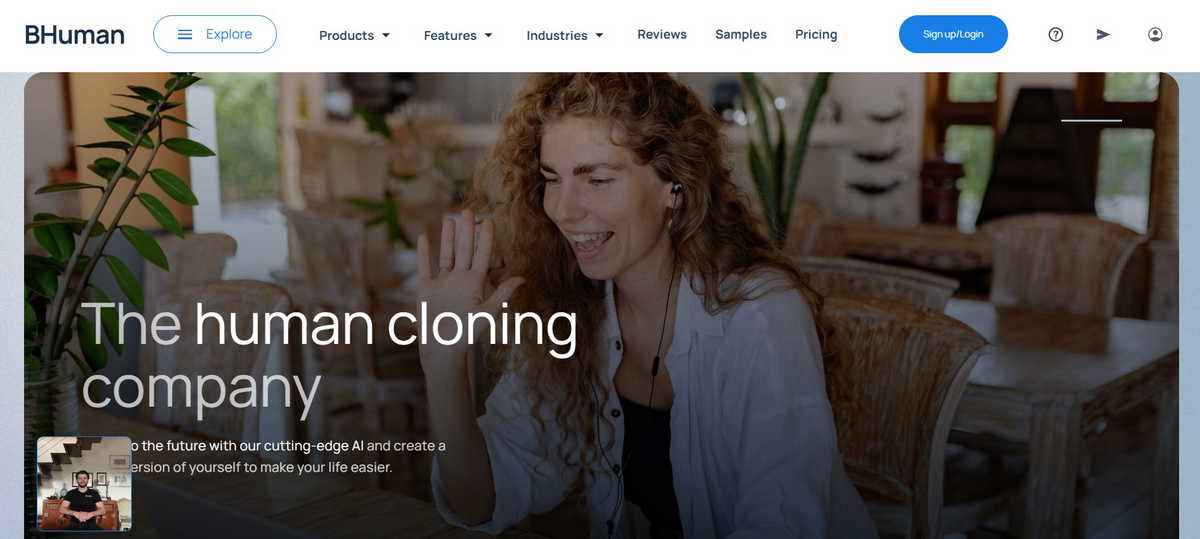Click the Explore button

point(215,34)
